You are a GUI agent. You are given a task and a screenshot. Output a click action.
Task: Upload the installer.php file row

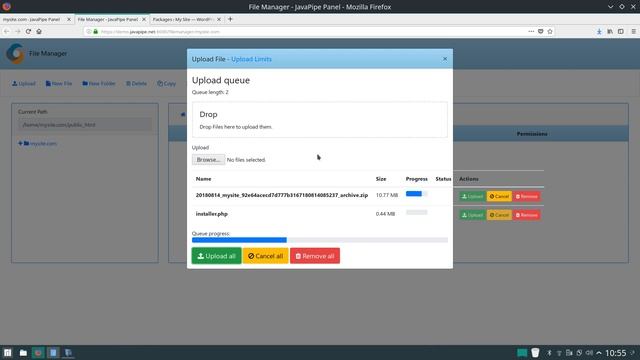click(x=472, y=215)
